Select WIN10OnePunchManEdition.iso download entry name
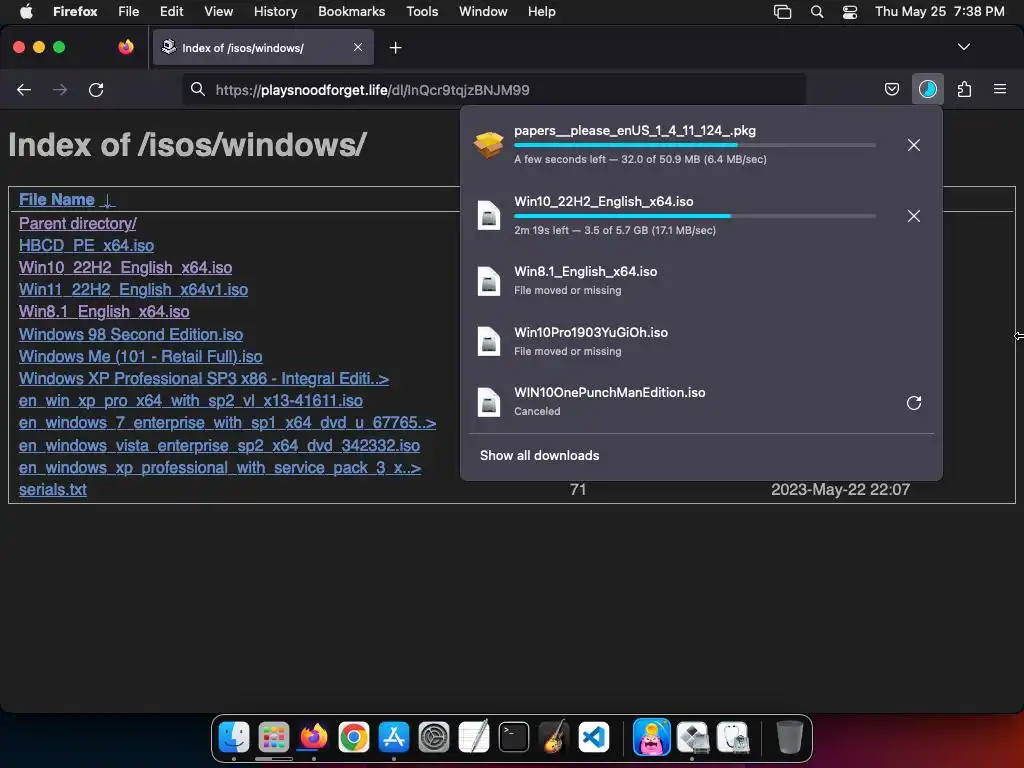This screenshot has width=1024, height=768. (609, 392)
